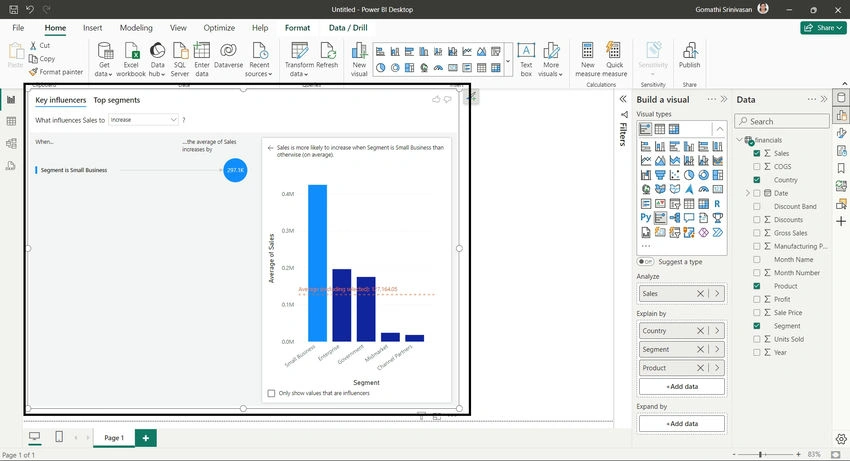The width and height of the screenshot is (850, 461).
Task: Expand the Country field chevron
Action: tap(717, 330)
